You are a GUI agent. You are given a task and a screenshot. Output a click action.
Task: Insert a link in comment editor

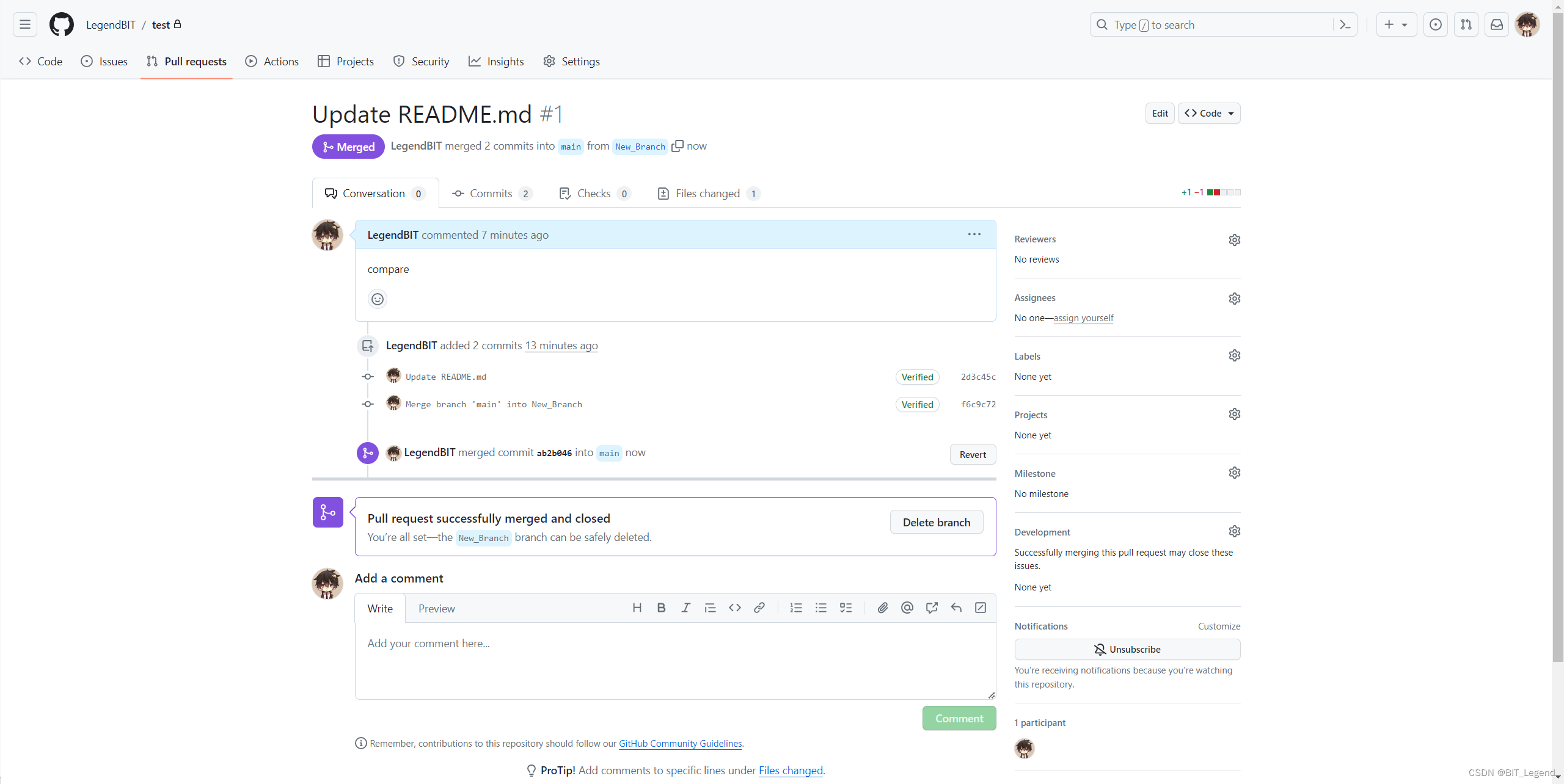coord(759,608)
